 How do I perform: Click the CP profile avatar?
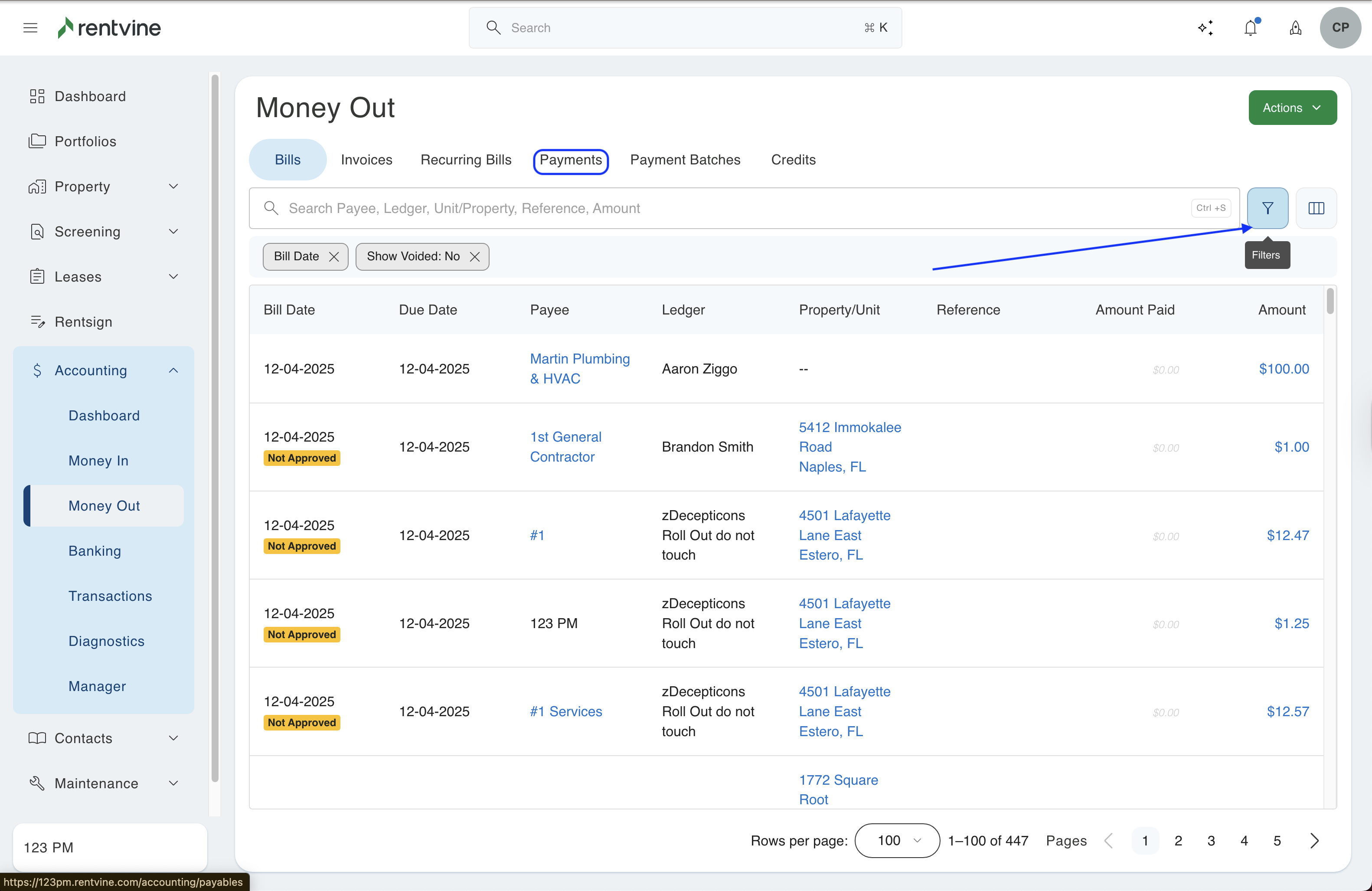click(x=1340, y=27)
